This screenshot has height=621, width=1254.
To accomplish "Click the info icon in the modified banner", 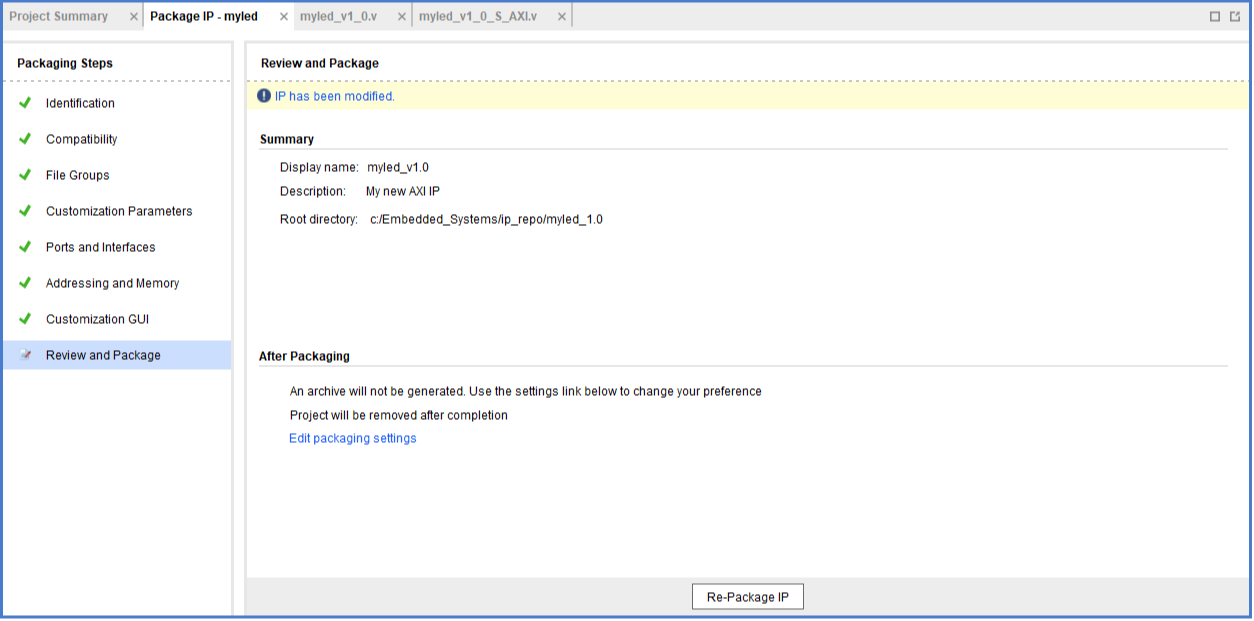I will (264, 96).
